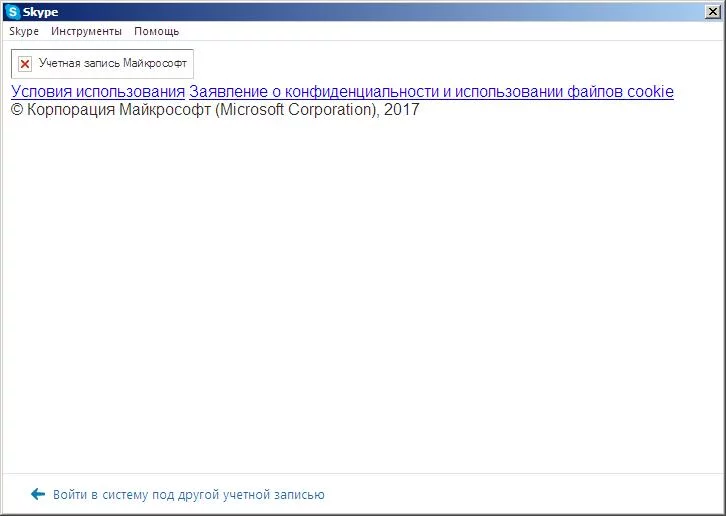Click the © Корпорация Майкрософт 2017 text
Screen dimensions: 726x516
215,110
